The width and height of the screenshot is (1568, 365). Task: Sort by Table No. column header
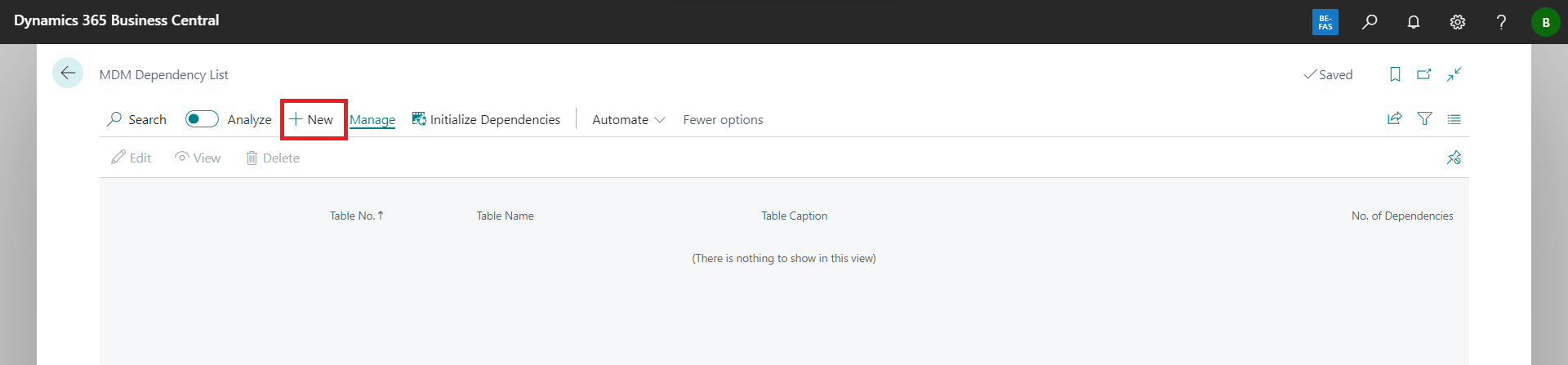pos(353,216)
